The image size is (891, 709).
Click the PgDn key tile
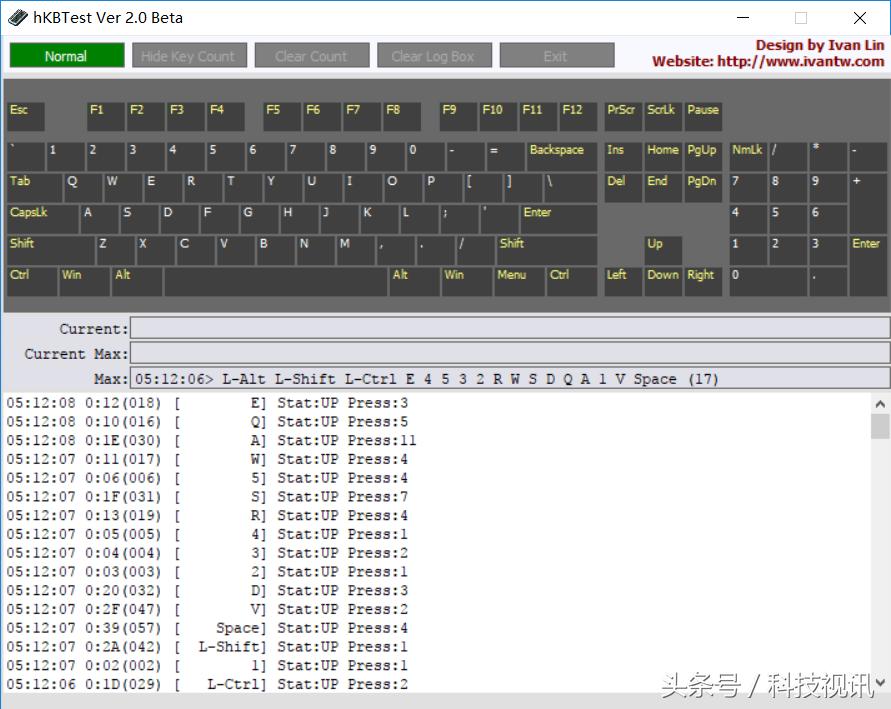(x=703, y=188)
